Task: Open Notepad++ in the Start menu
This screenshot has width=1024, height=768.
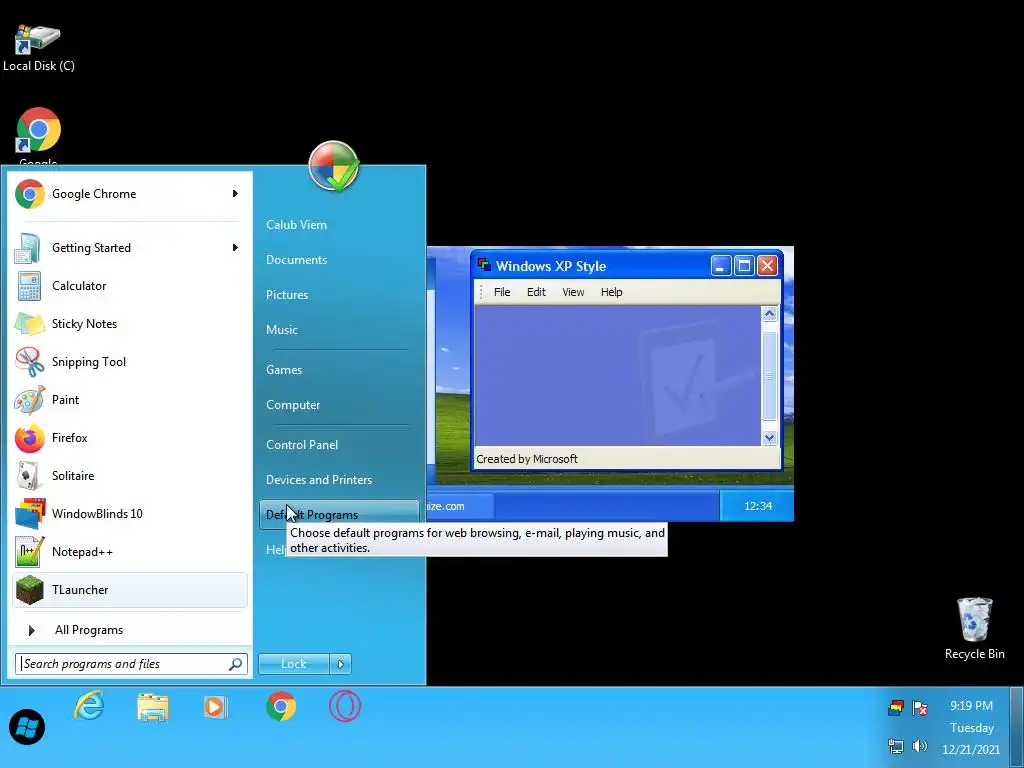Action: 129,552
